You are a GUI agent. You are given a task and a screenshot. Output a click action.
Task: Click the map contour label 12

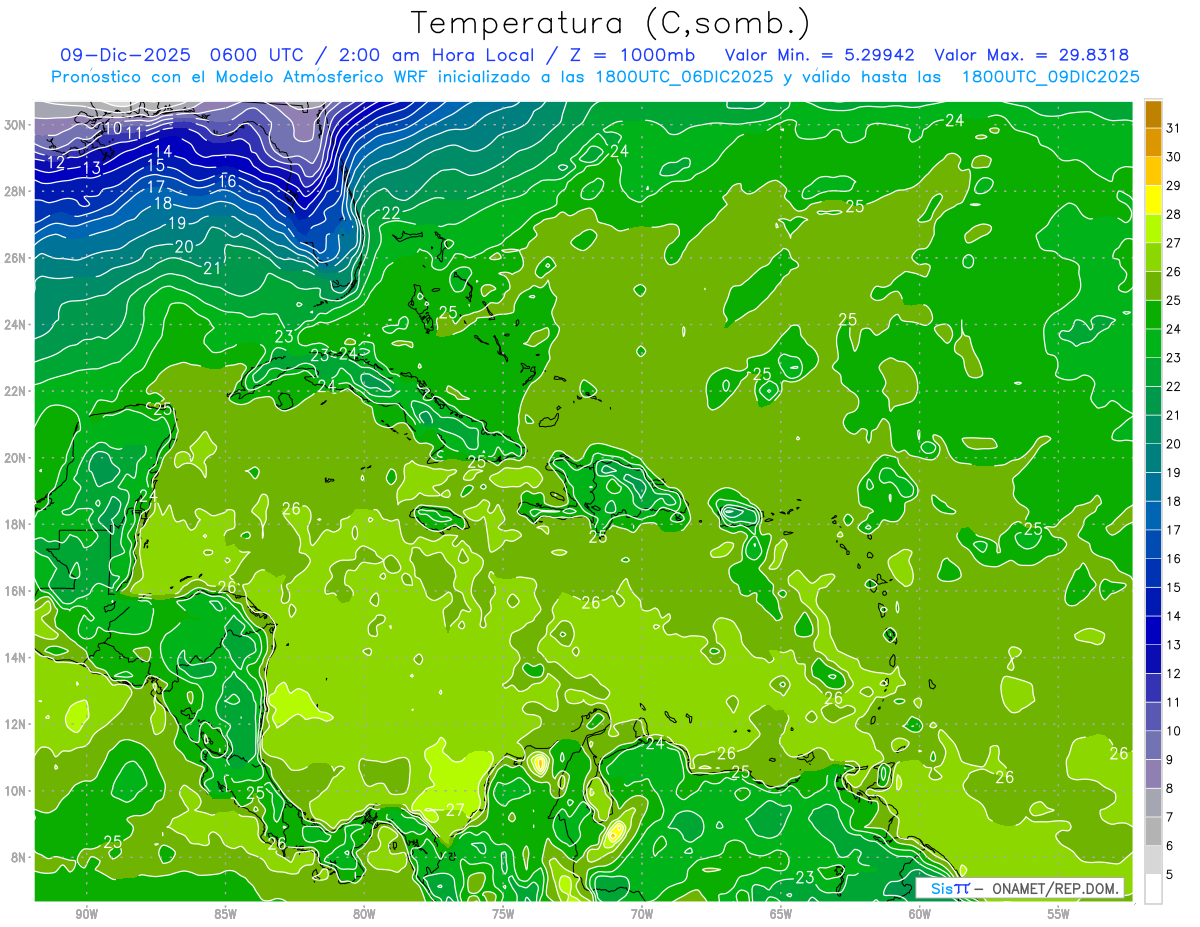56,162
